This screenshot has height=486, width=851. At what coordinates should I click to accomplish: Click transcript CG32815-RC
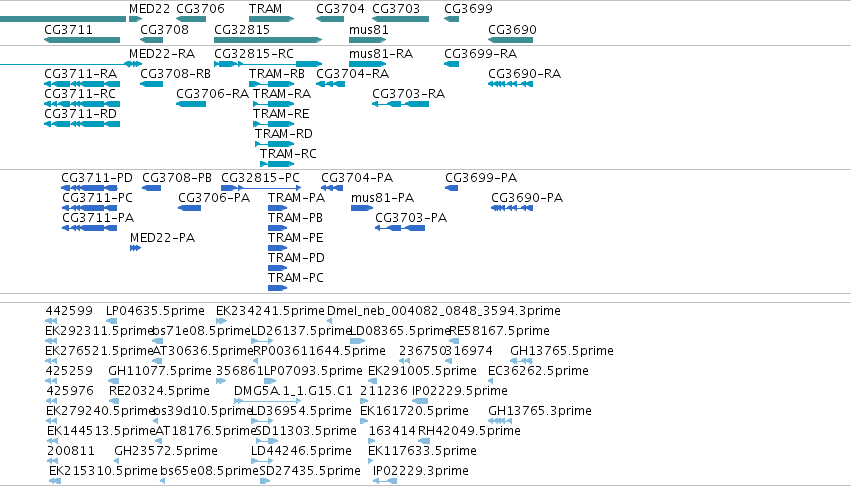(x=254, y=54)
